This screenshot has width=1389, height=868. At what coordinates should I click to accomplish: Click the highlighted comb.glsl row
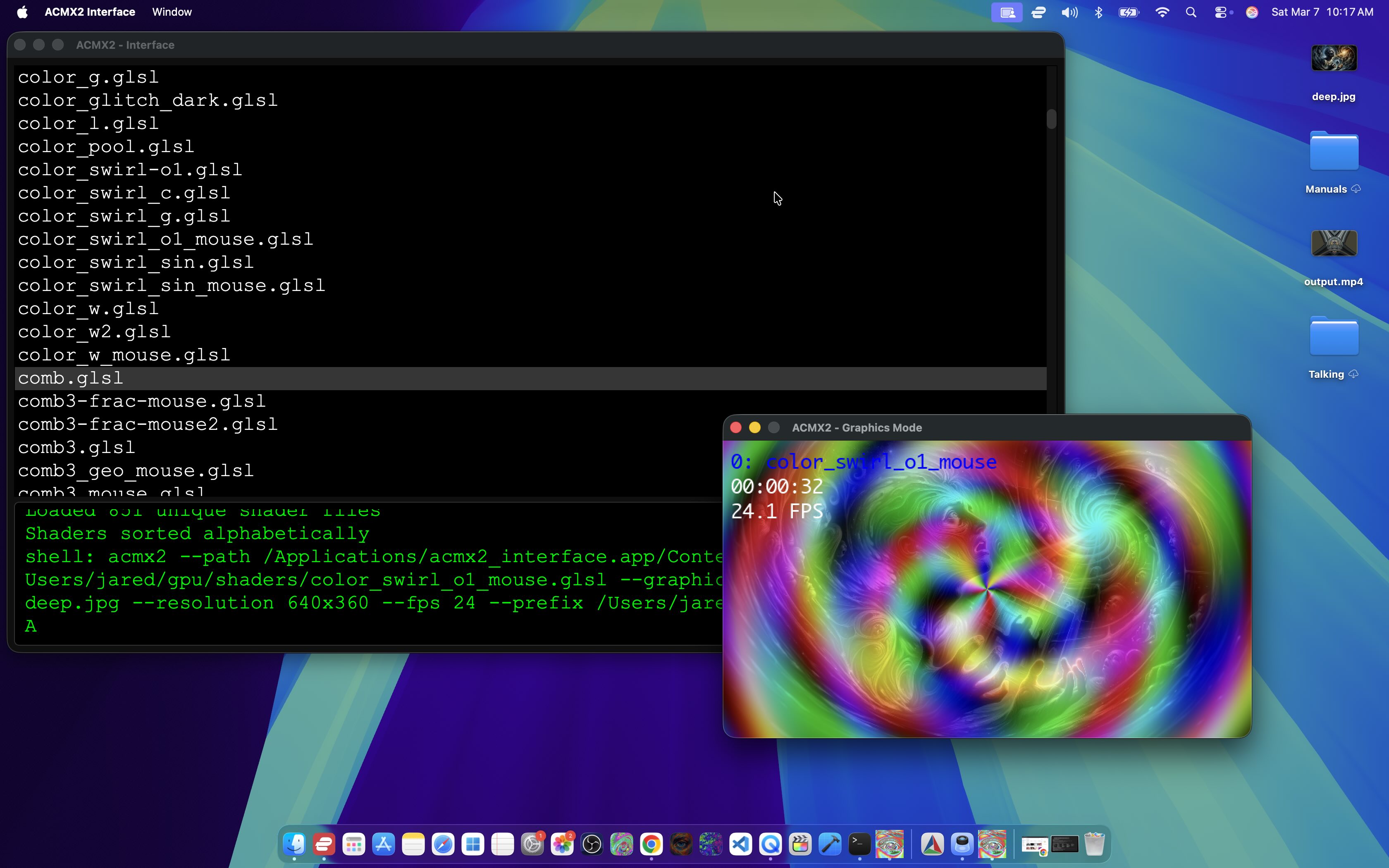coord(530,378)
